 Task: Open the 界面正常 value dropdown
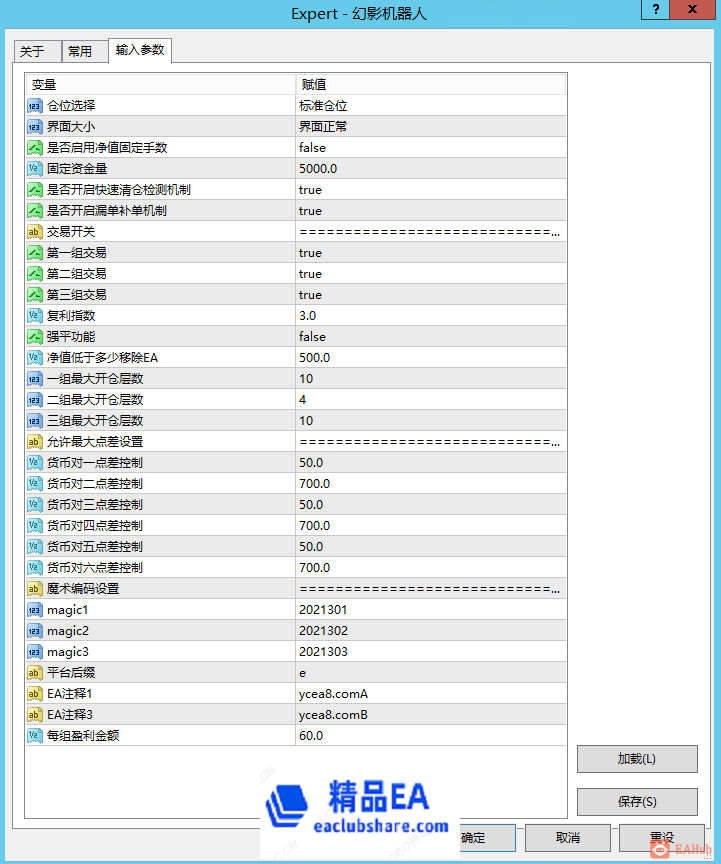[x=431, y=127]
